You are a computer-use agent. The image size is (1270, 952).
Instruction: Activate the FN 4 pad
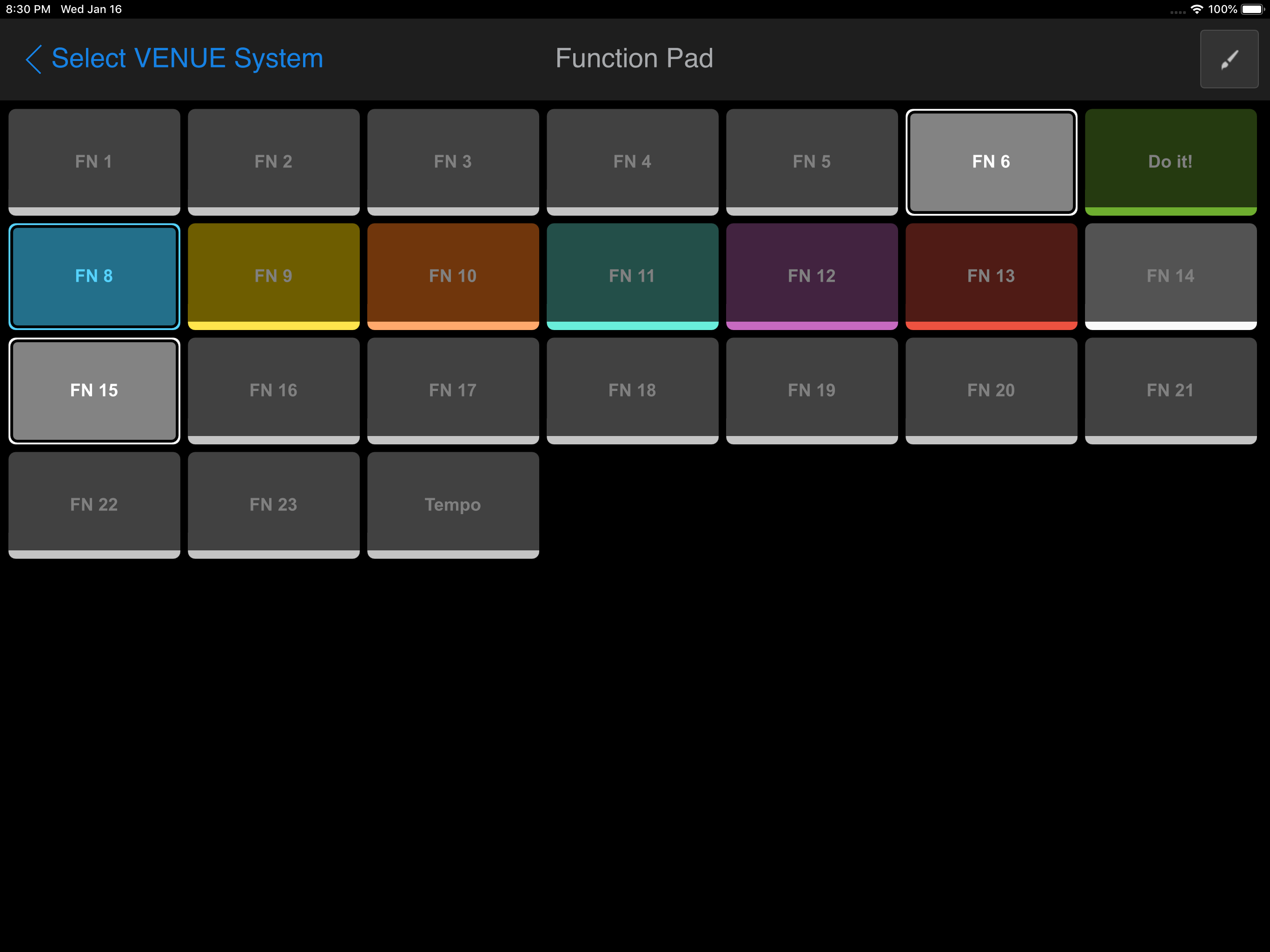click(x=632, y=162)
